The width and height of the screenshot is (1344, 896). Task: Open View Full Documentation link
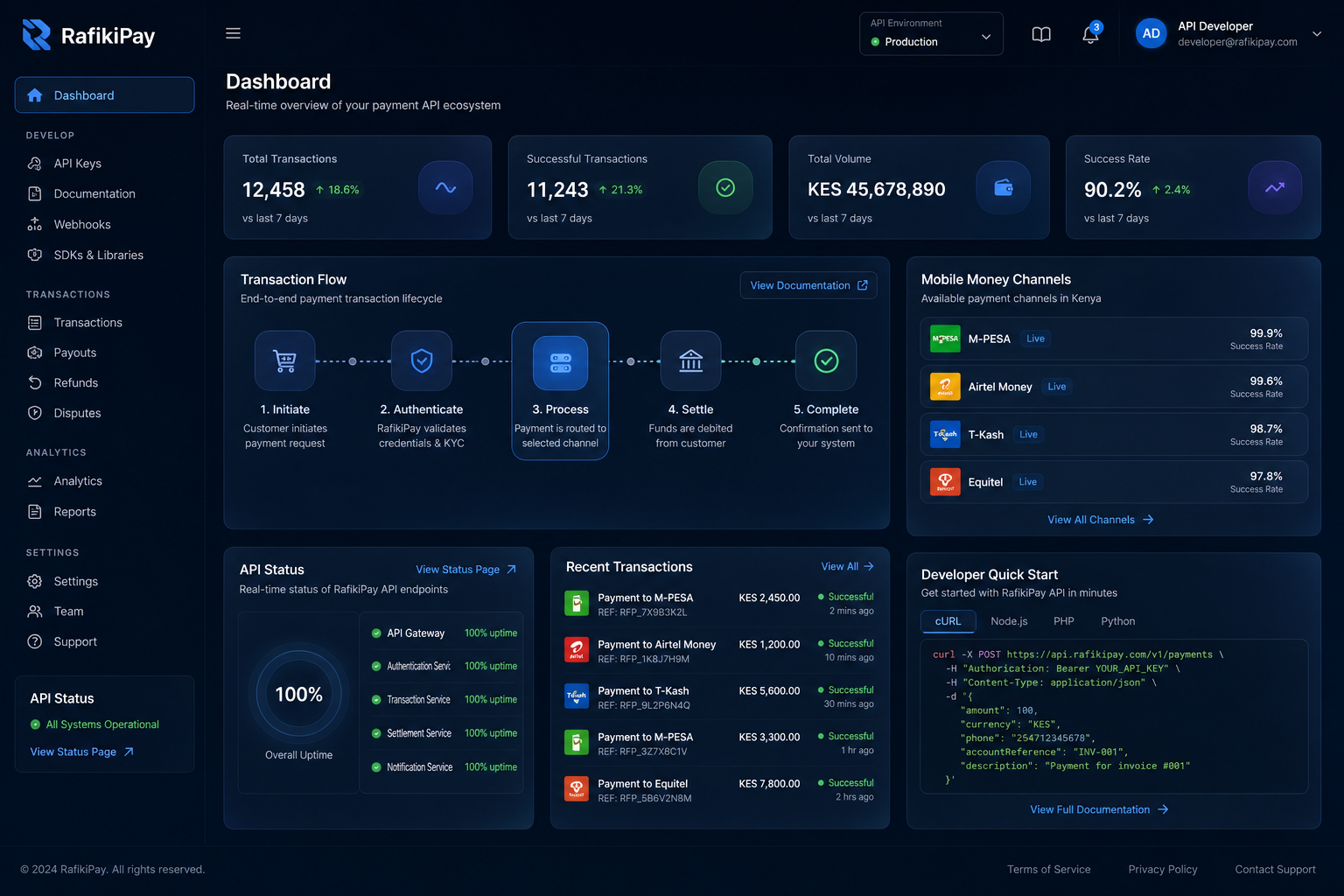1099,809
